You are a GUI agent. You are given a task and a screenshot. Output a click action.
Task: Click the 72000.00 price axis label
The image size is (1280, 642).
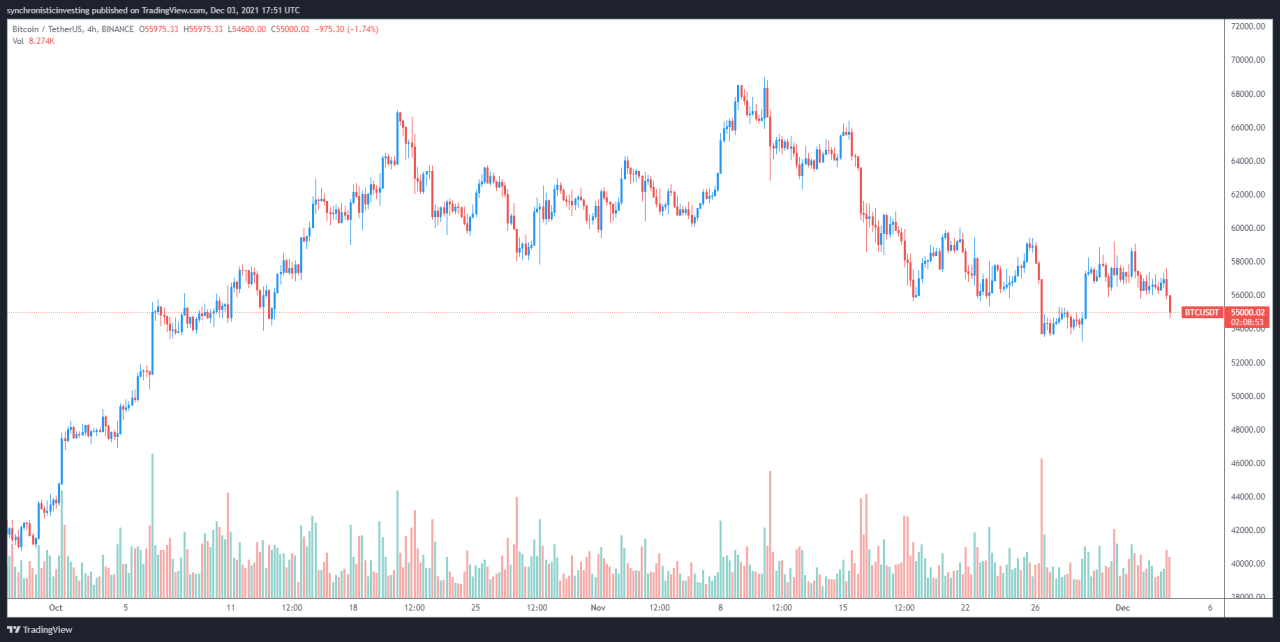point(1250,27)
